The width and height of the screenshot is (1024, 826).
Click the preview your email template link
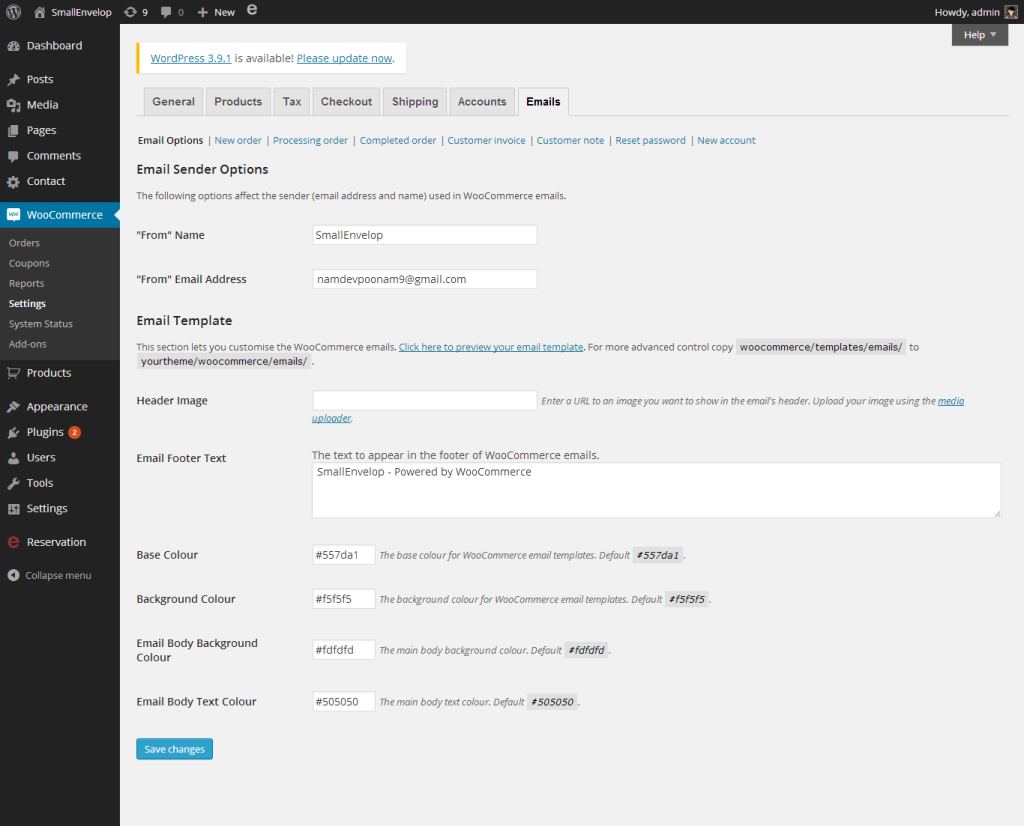pos(491,347)
